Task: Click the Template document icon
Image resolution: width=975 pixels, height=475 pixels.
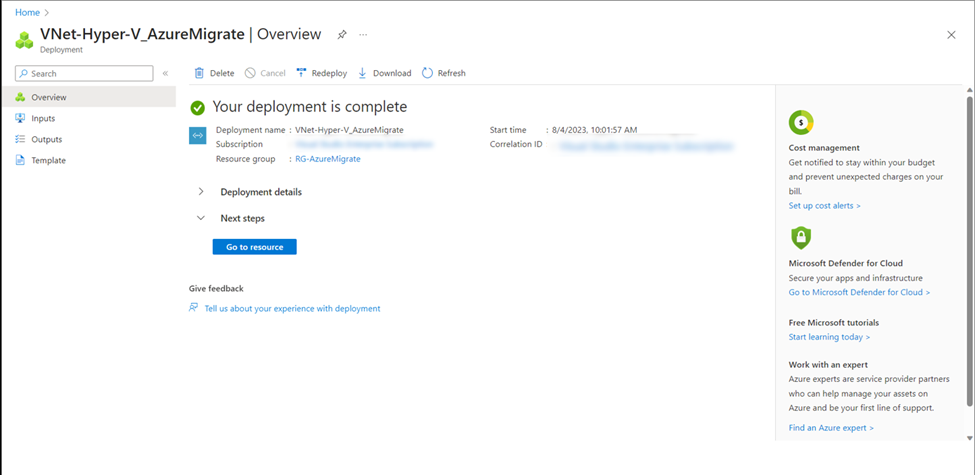Action: pyautogui.click(x=21, y=160)
